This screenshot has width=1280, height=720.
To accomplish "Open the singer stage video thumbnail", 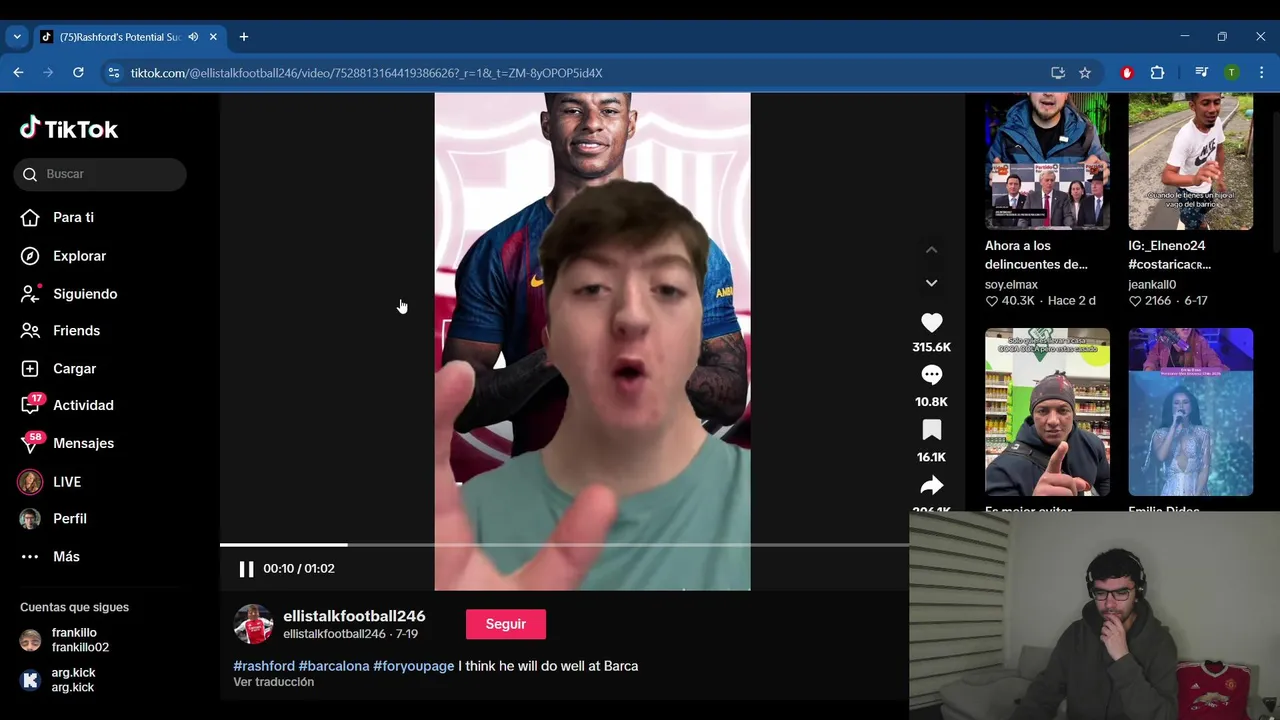I will [1190, 412].
